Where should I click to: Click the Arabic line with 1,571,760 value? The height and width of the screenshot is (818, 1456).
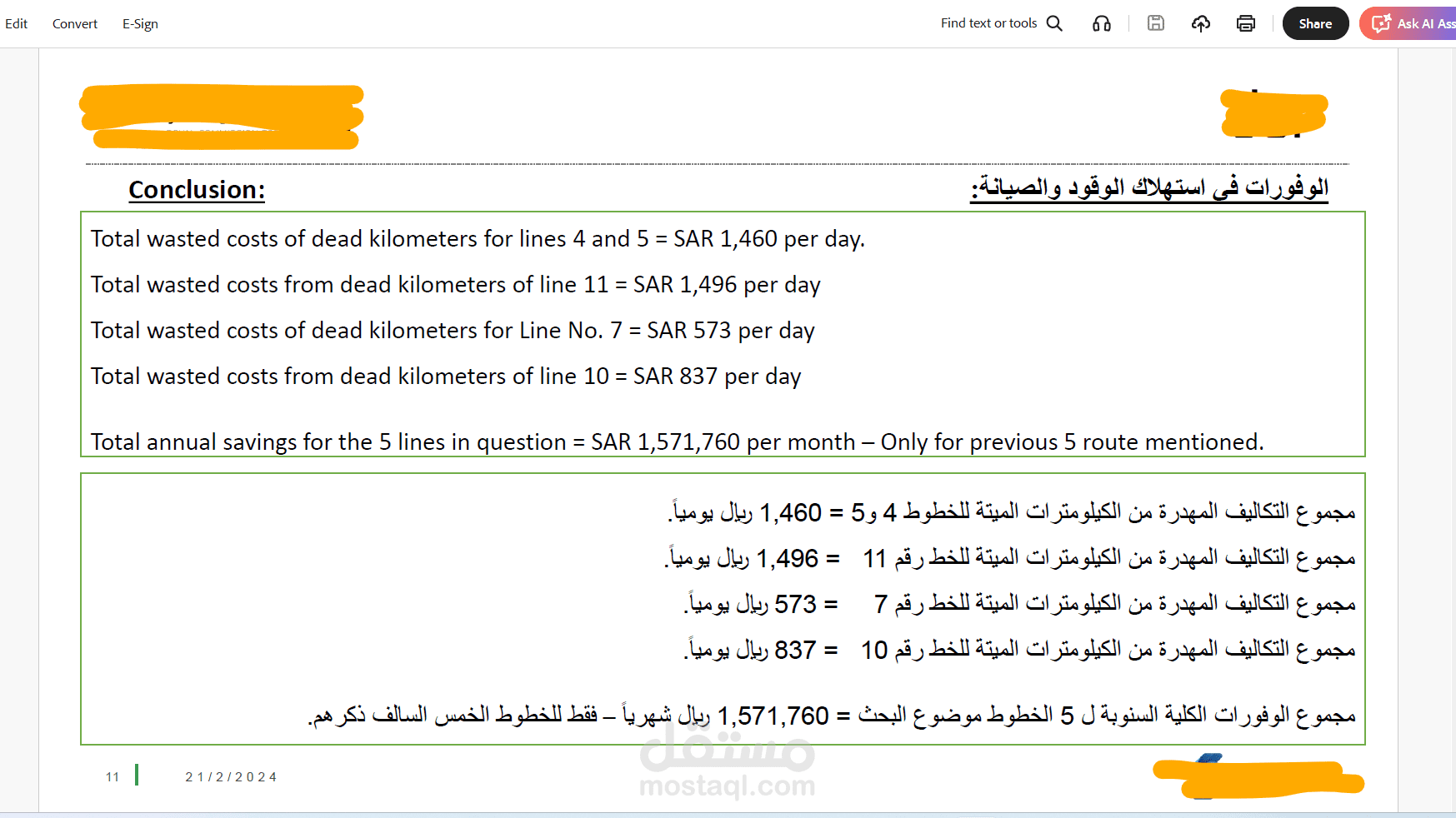click(832, 715)
